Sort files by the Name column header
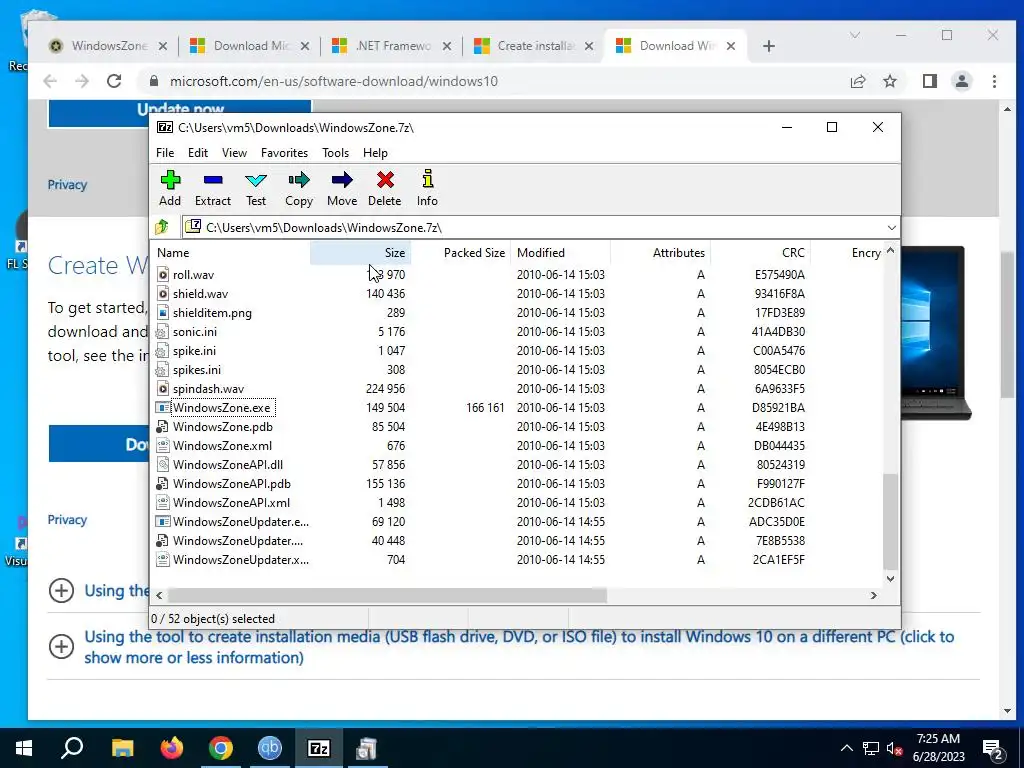The height and width of the screenshot is (768, 1024). click(x=231, y=253)
